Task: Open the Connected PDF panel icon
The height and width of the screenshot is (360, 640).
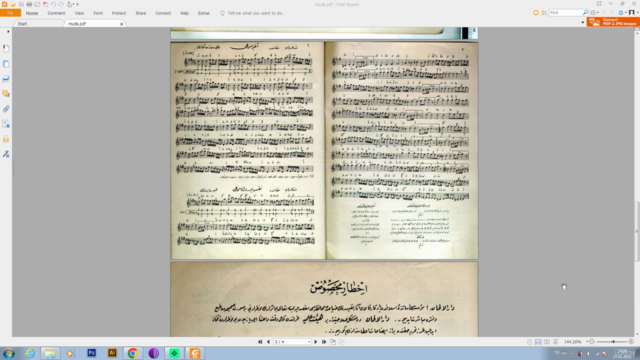Action: [x=6, y=124]
